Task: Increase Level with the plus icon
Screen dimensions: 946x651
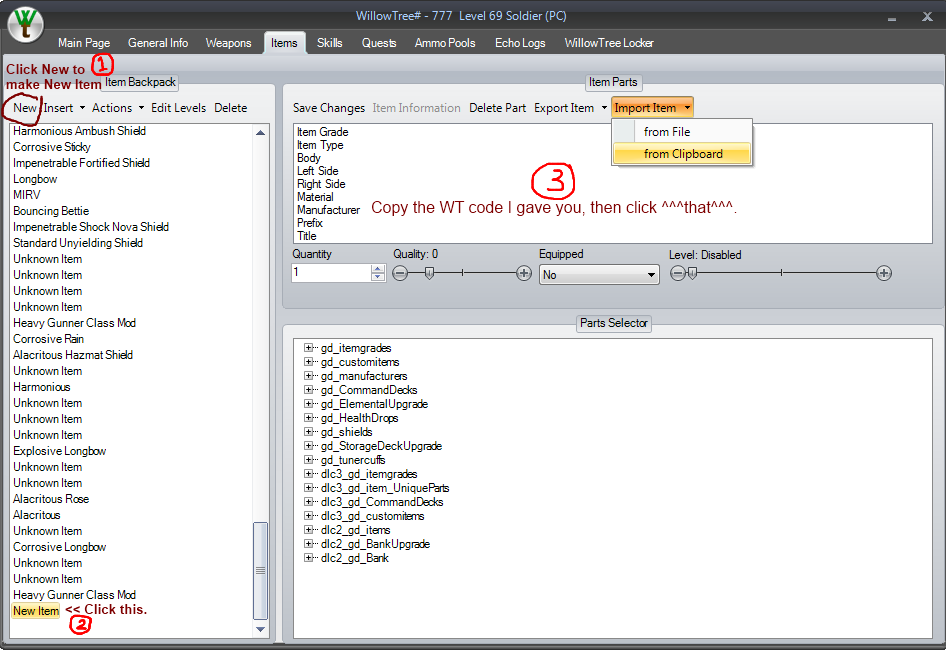Action: [x=884, y=274]
